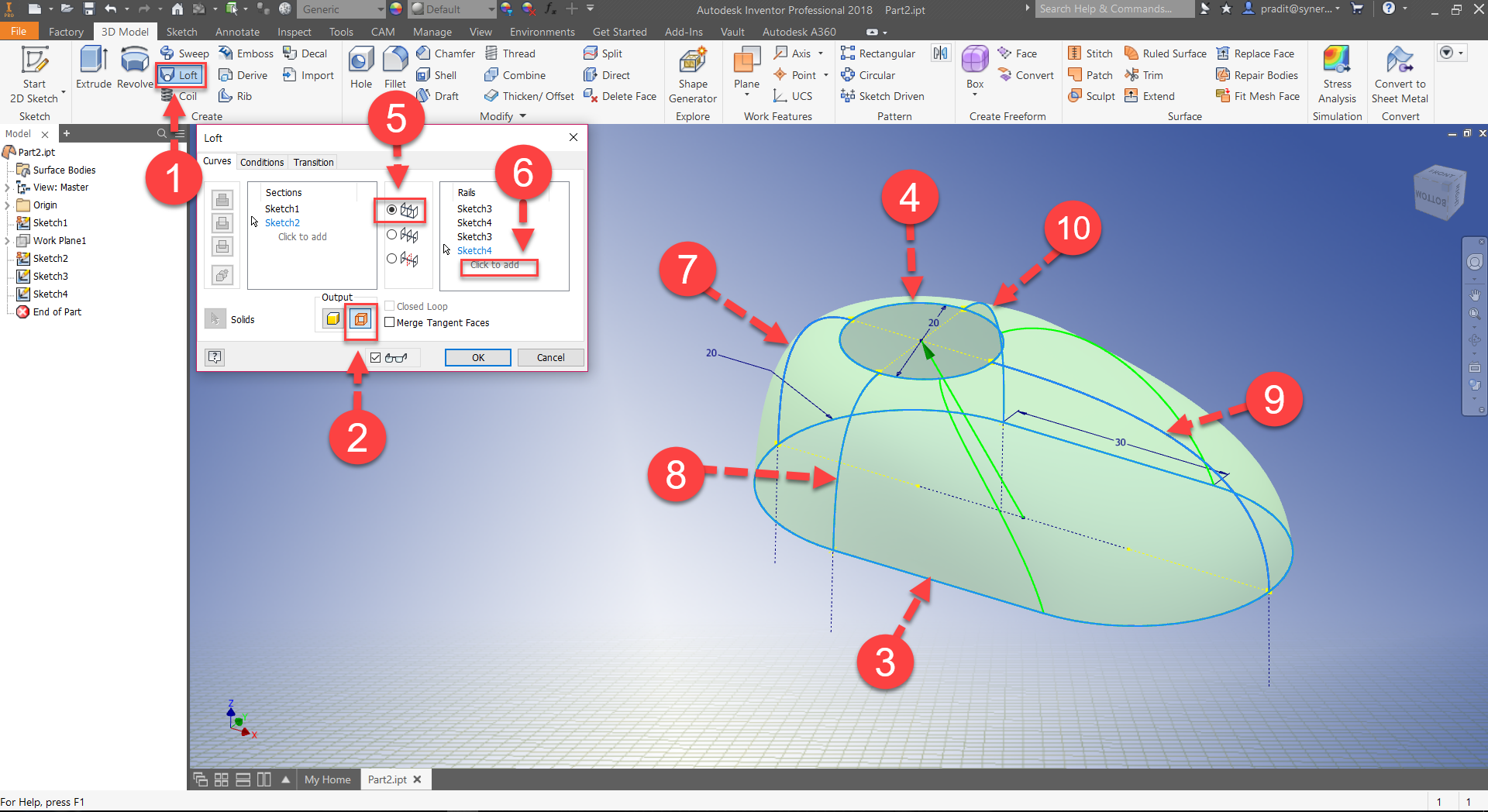Activate the Stitch surface tool
This screenshot has width=1488, height=812.
click(1090, 53)
